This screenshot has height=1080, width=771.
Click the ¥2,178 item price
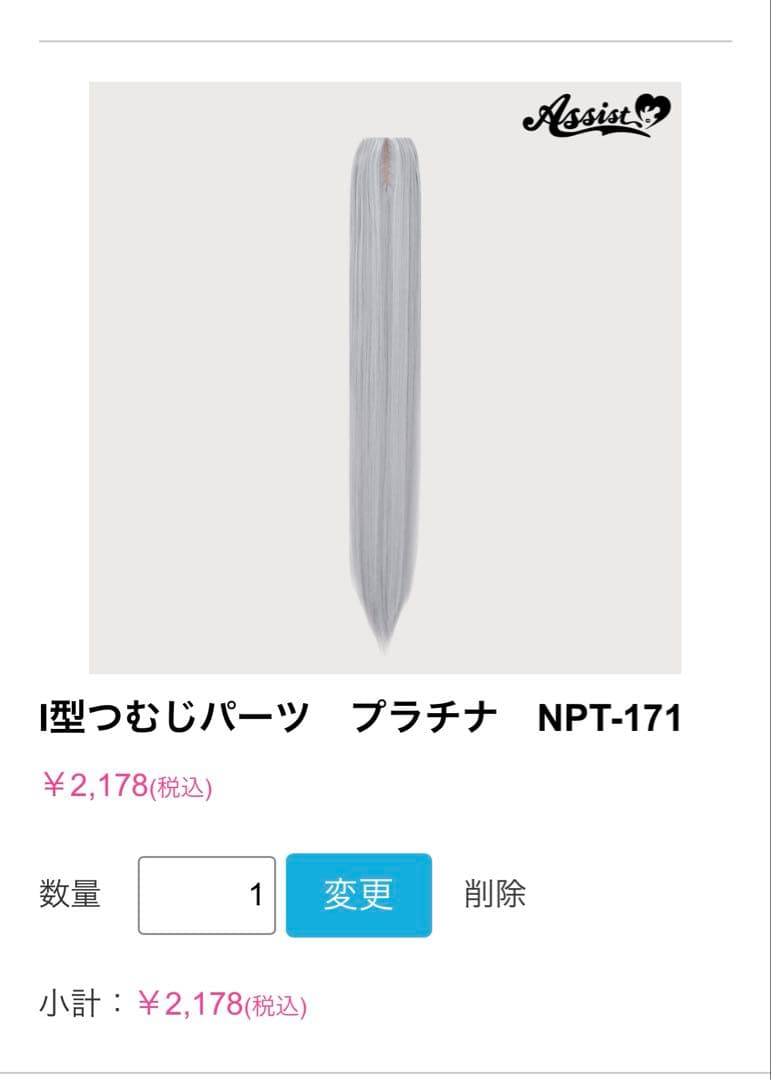click(94, 785)
